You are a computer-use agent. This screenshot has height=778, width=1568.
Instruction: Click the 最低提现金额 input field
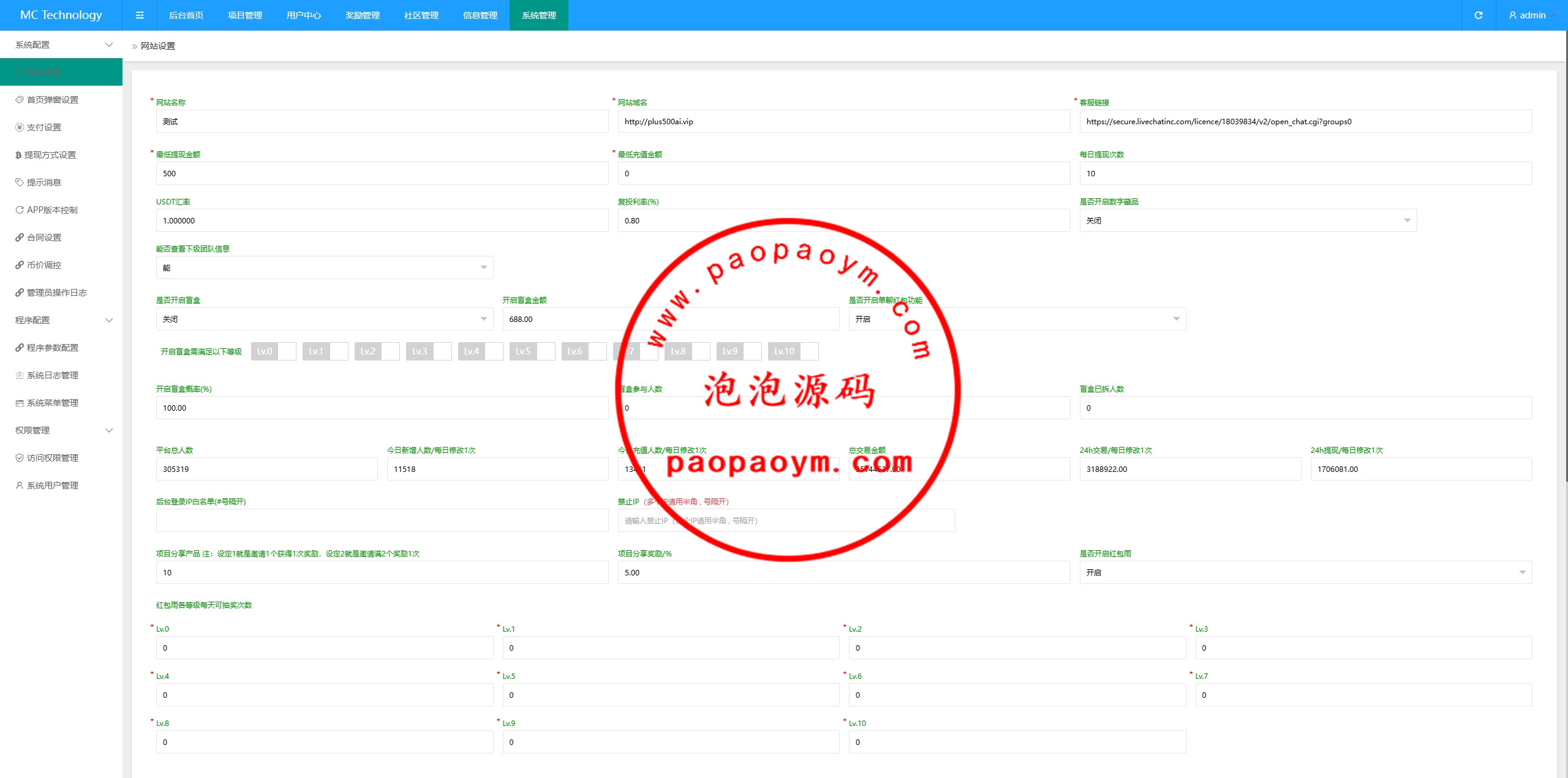[x=382, y=173]
